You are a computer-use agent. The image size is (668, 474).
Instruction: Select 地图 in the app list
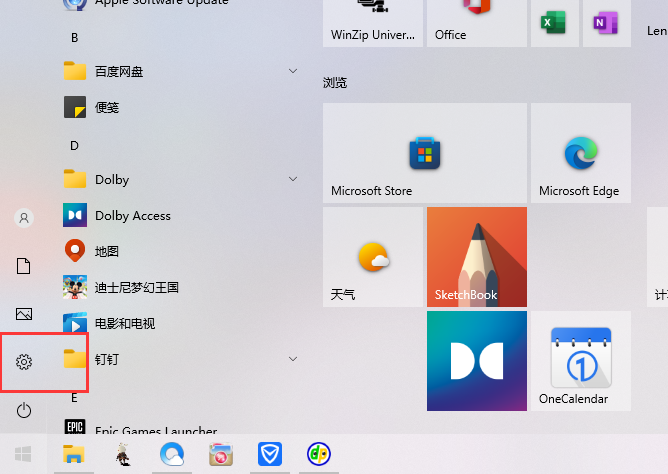[x=106, y=251]
